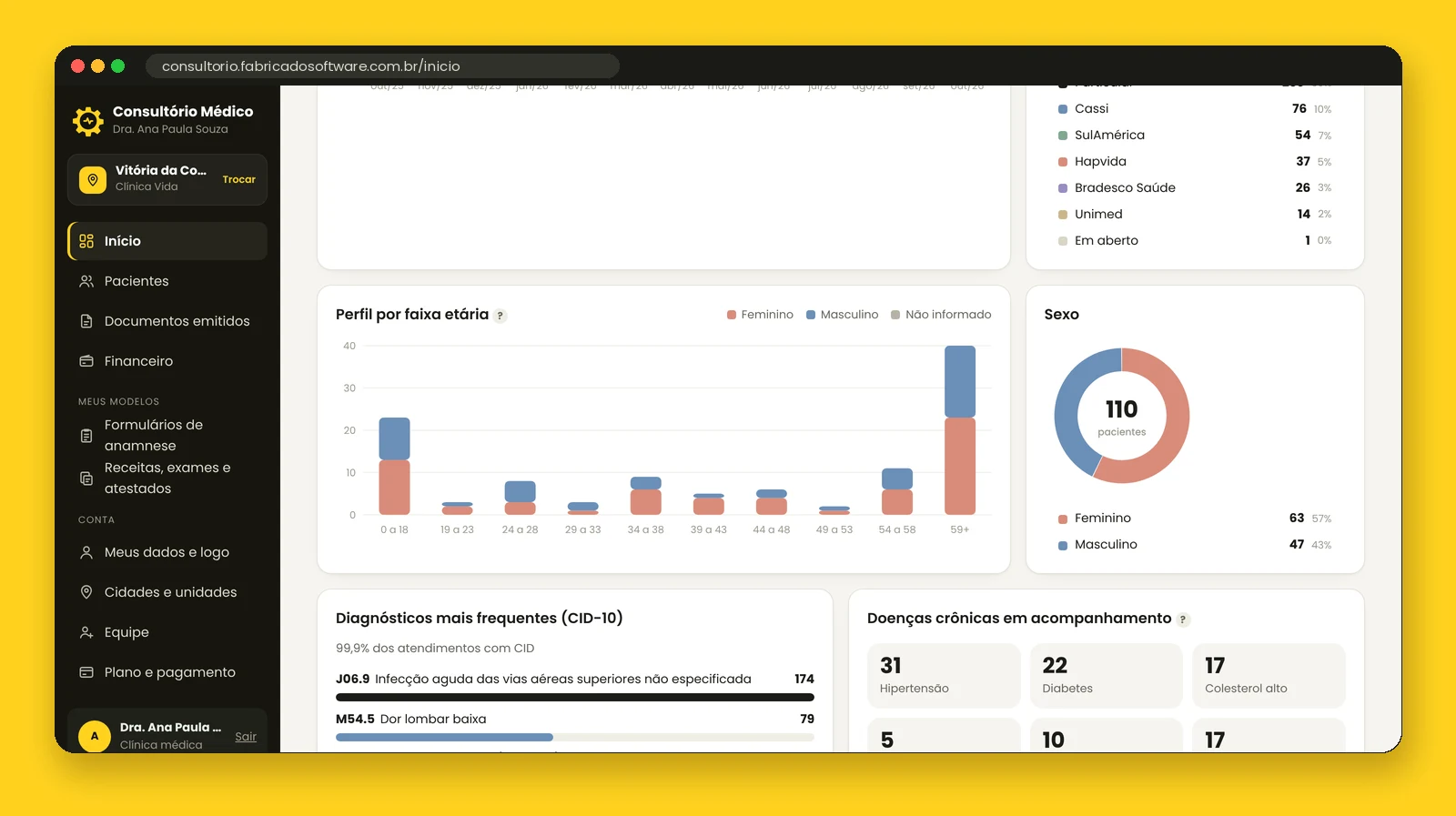Click the SulAmérica insurance row label
1456x816 pixels.
[x=1109, y=136]
